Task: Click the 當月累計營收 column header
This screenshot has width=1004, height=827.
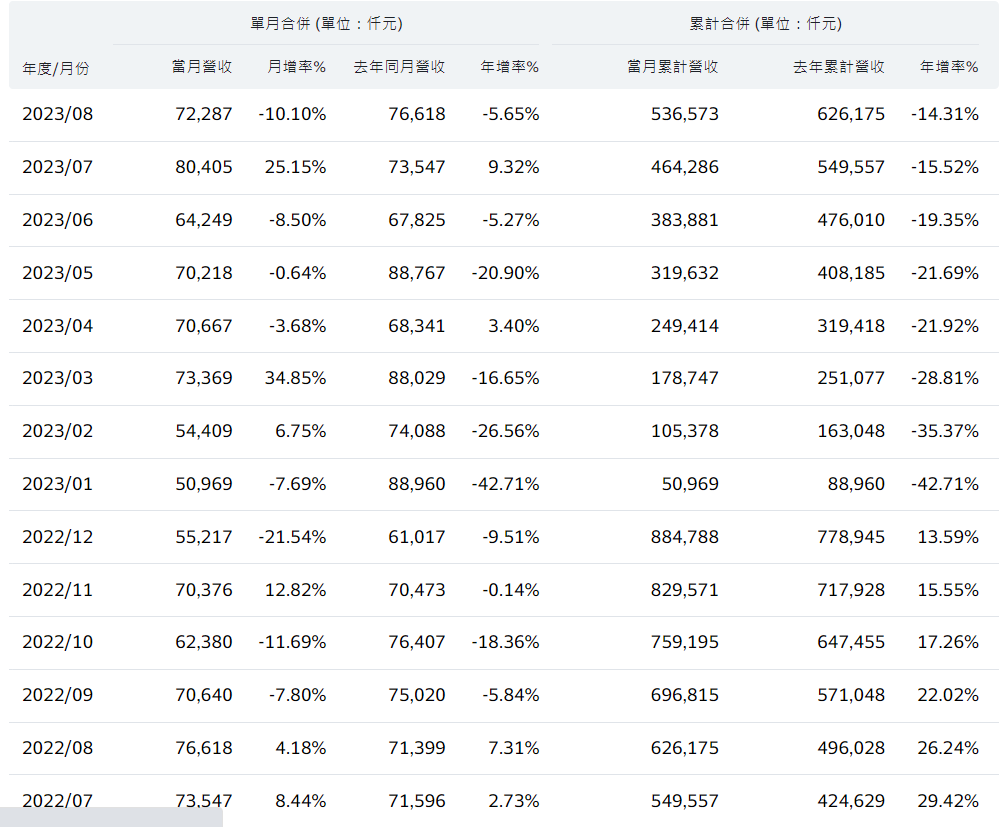Action: pyautogui.click(x=672, y=67)
